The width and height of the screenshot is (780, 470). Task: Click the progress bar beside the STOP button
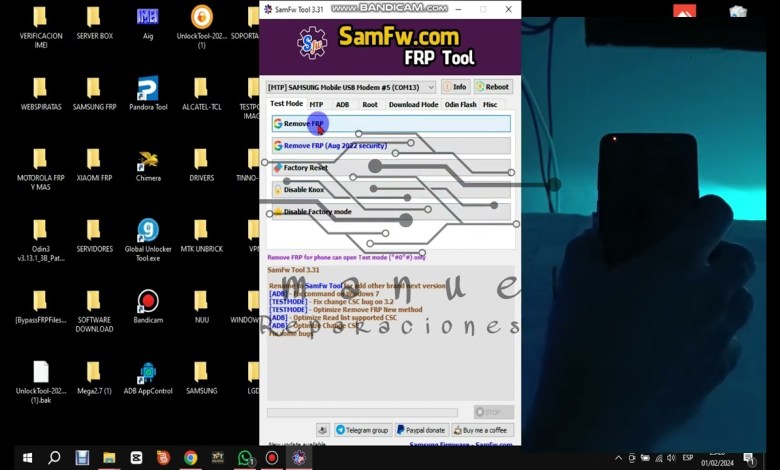pyautogui.click(x=362, y=412)
